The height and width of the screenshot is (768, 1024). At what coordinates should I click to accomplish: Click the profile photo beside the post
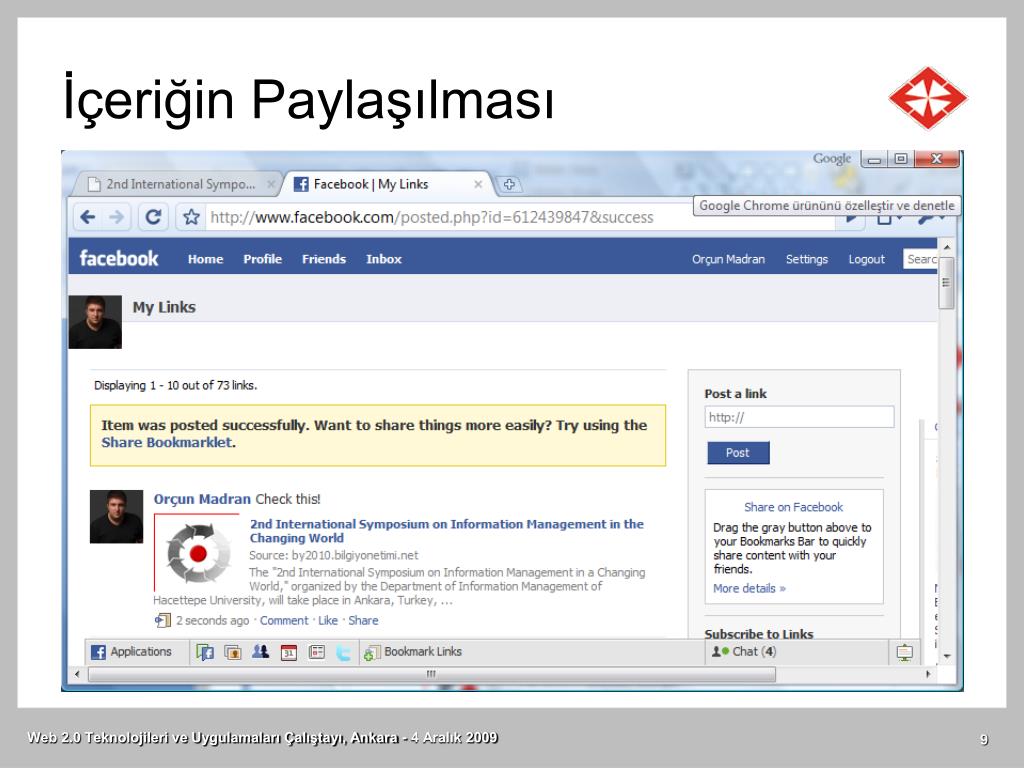click(x=116, y=517)
